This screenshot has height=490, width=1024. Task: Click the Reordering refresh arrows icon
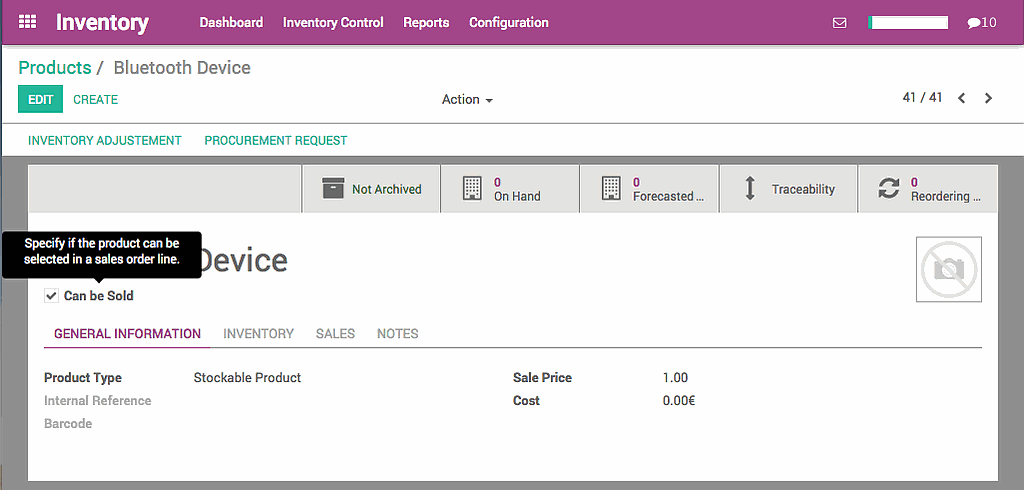889,189
